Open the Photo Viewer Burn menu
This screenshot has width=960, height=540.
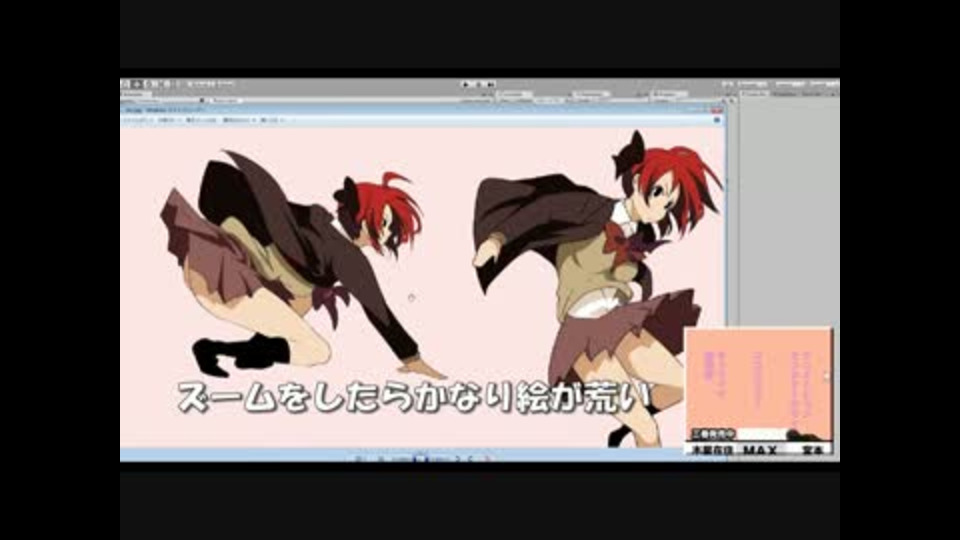tap(239, 120)
